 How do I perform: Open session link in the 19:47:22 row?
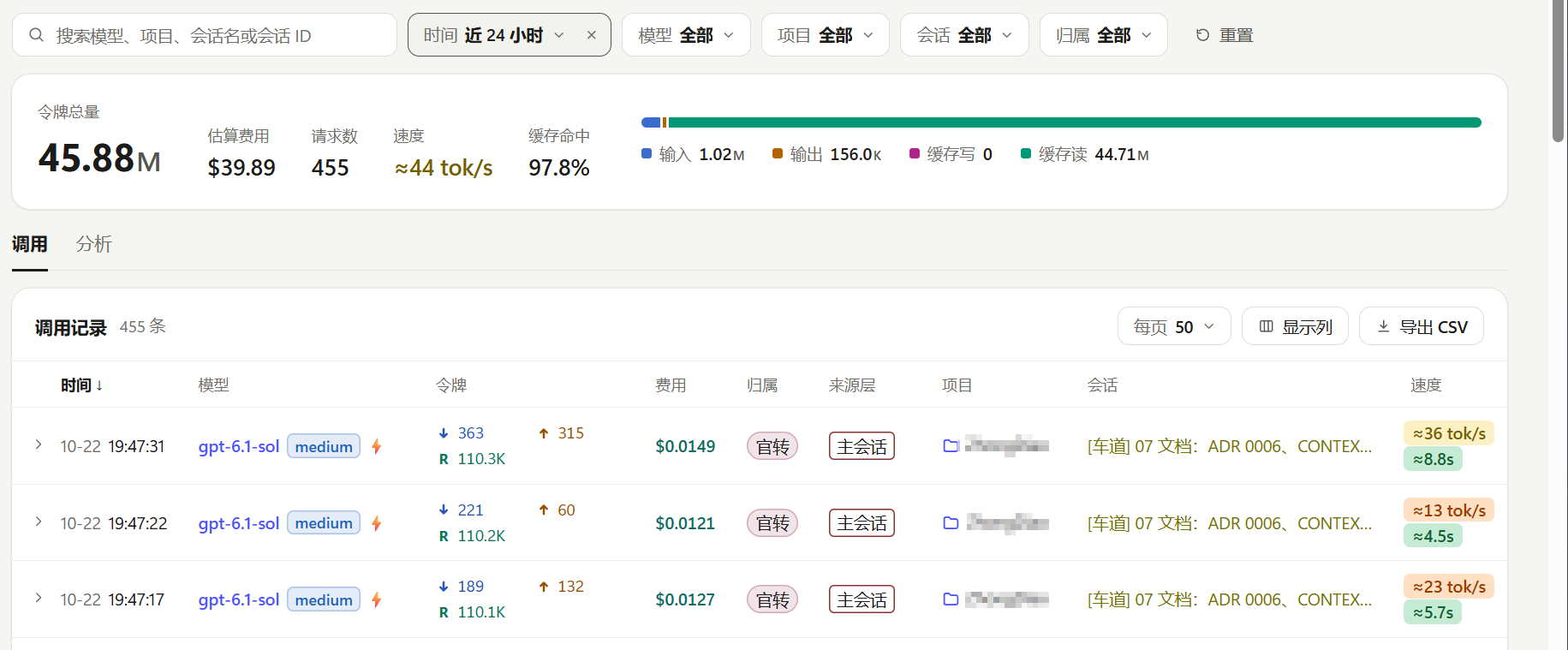point(1230,523)
